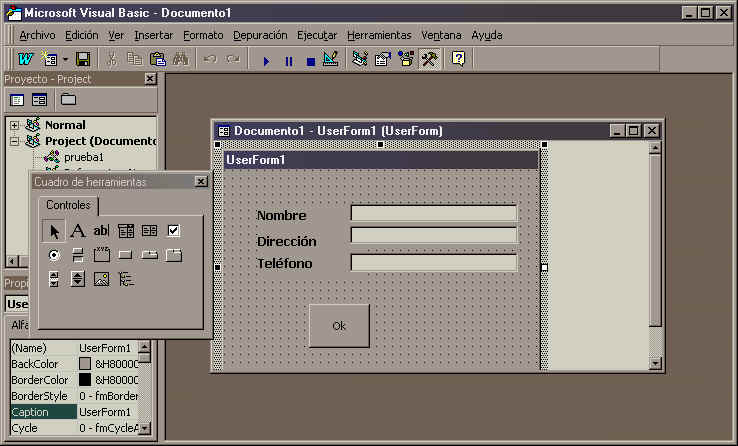Open the Toolbox from the main toolbar
This screenshot has width=738, height=446.
[429, 60]
